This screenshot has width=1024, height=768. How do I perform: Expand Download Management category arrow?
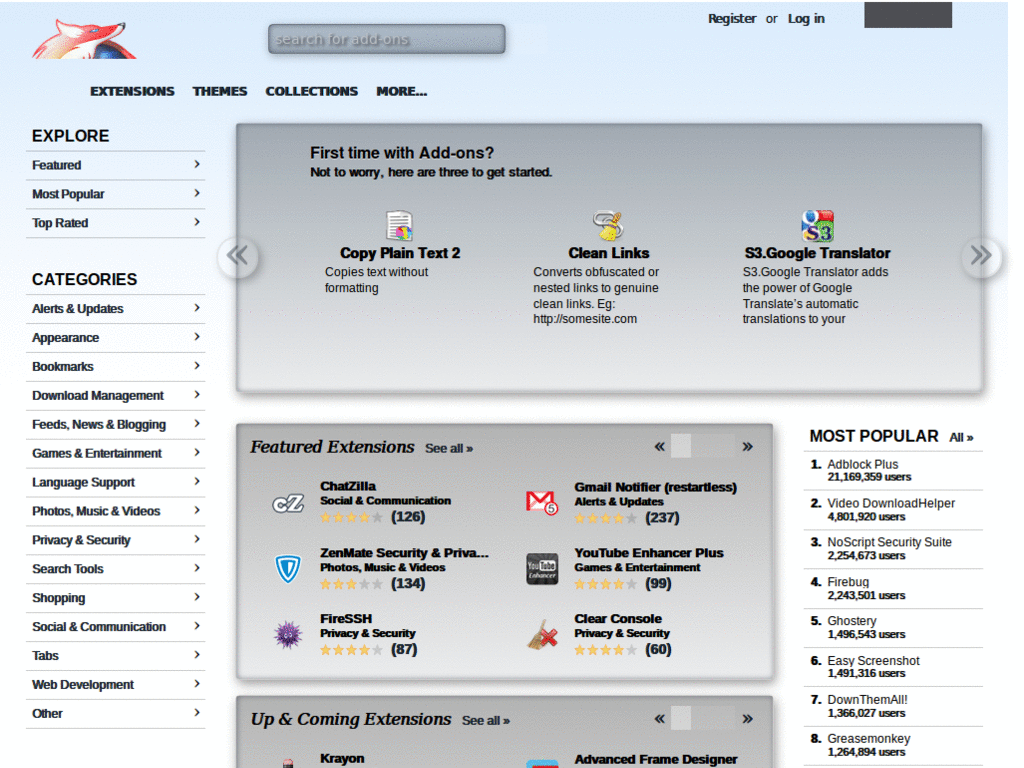pos(197,394)
